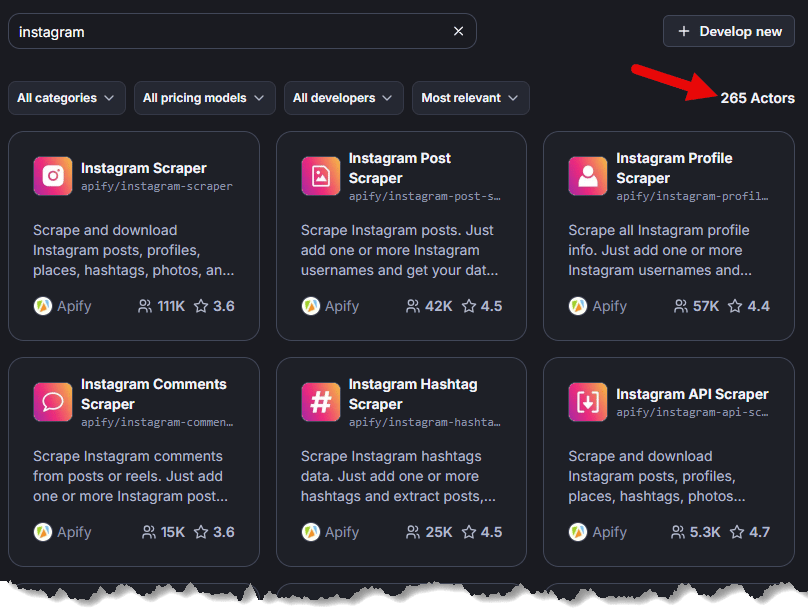Click the star icon on Instagram Scraper card
This screenshot has width=808, height=610.
click(201, 307)
